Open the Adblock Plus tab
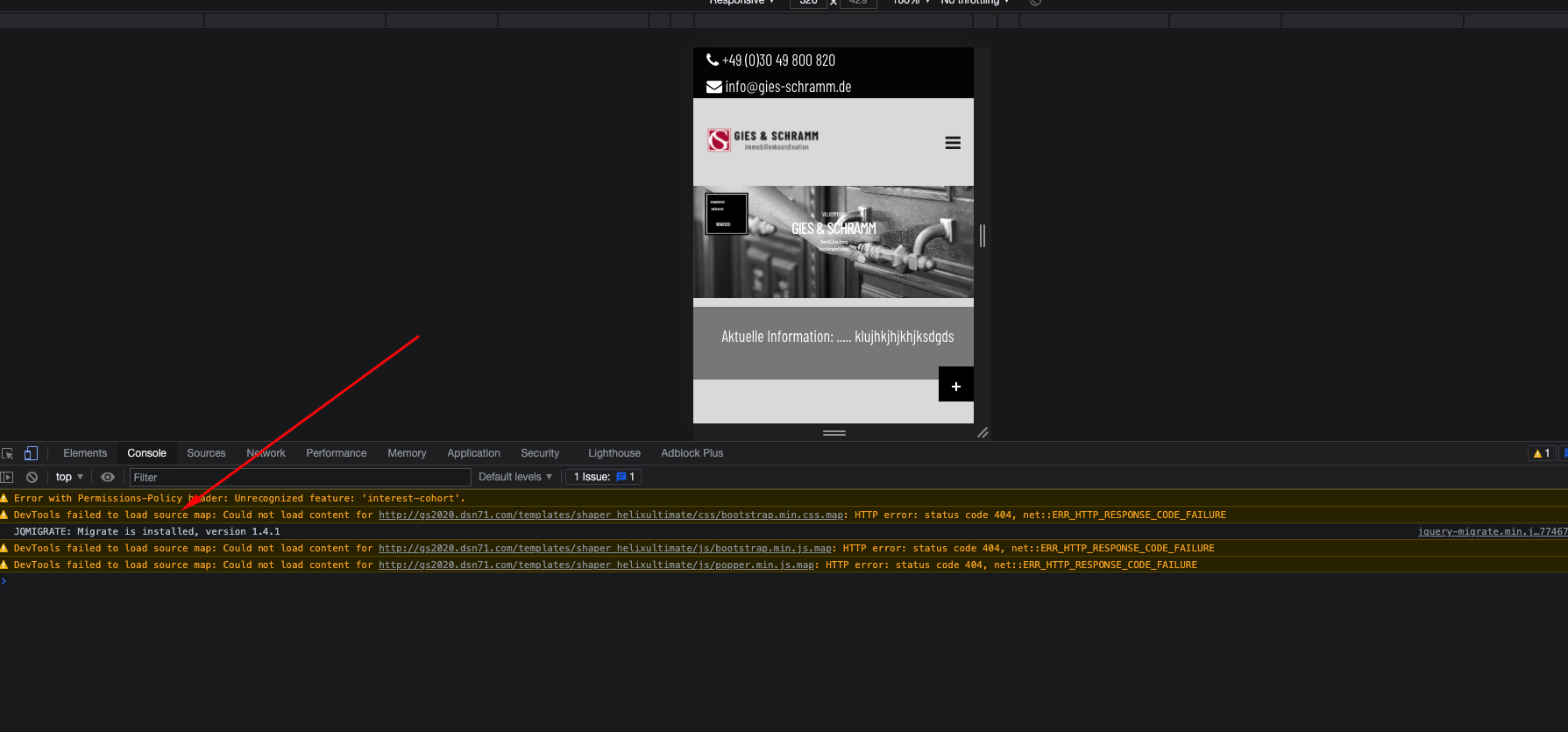1568x732 pixels. tap(692, 453)
